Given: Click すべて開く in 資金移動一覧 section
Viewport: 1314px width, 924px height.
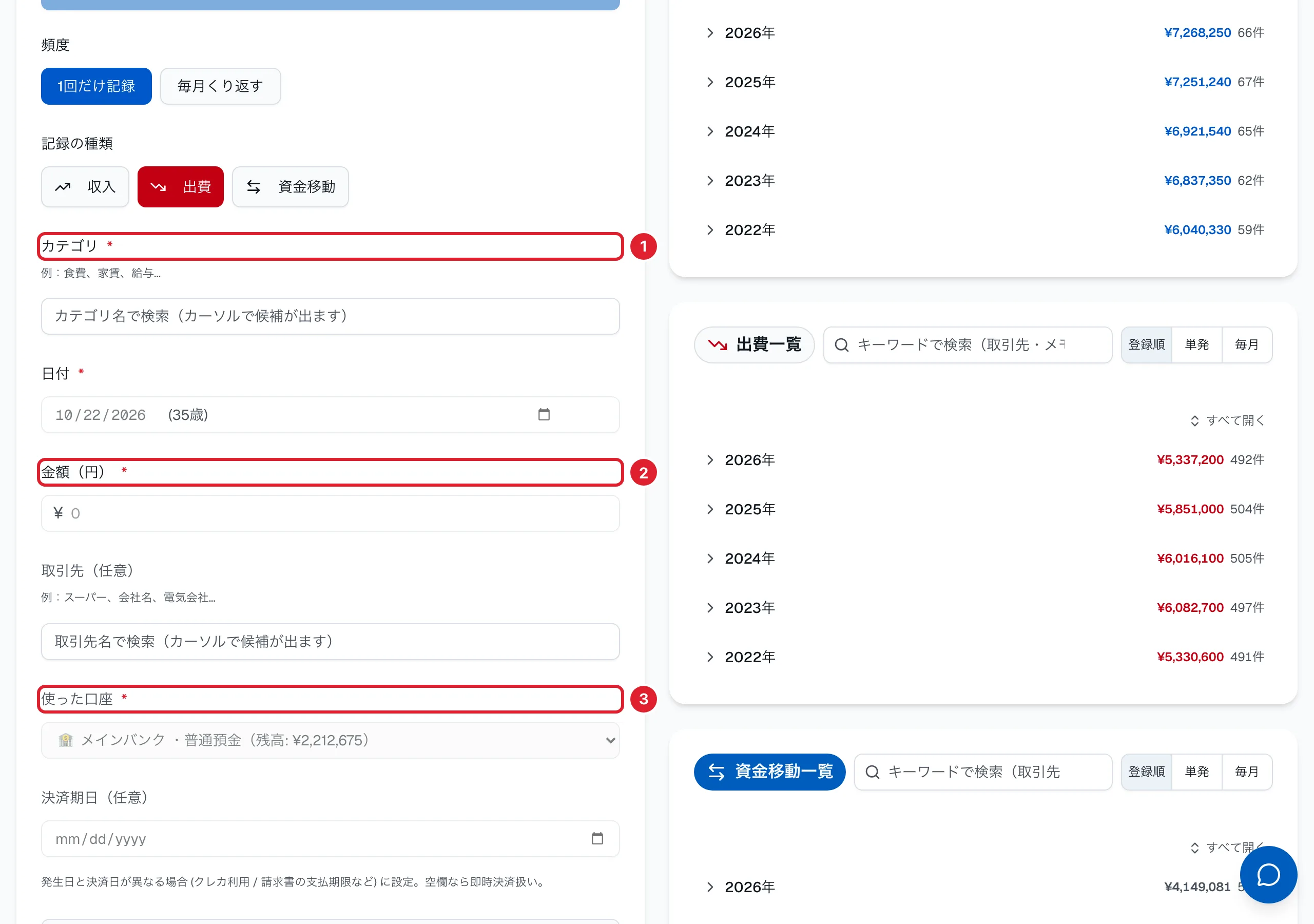Looking at the screenshot, I should [x=1228, y=848].
